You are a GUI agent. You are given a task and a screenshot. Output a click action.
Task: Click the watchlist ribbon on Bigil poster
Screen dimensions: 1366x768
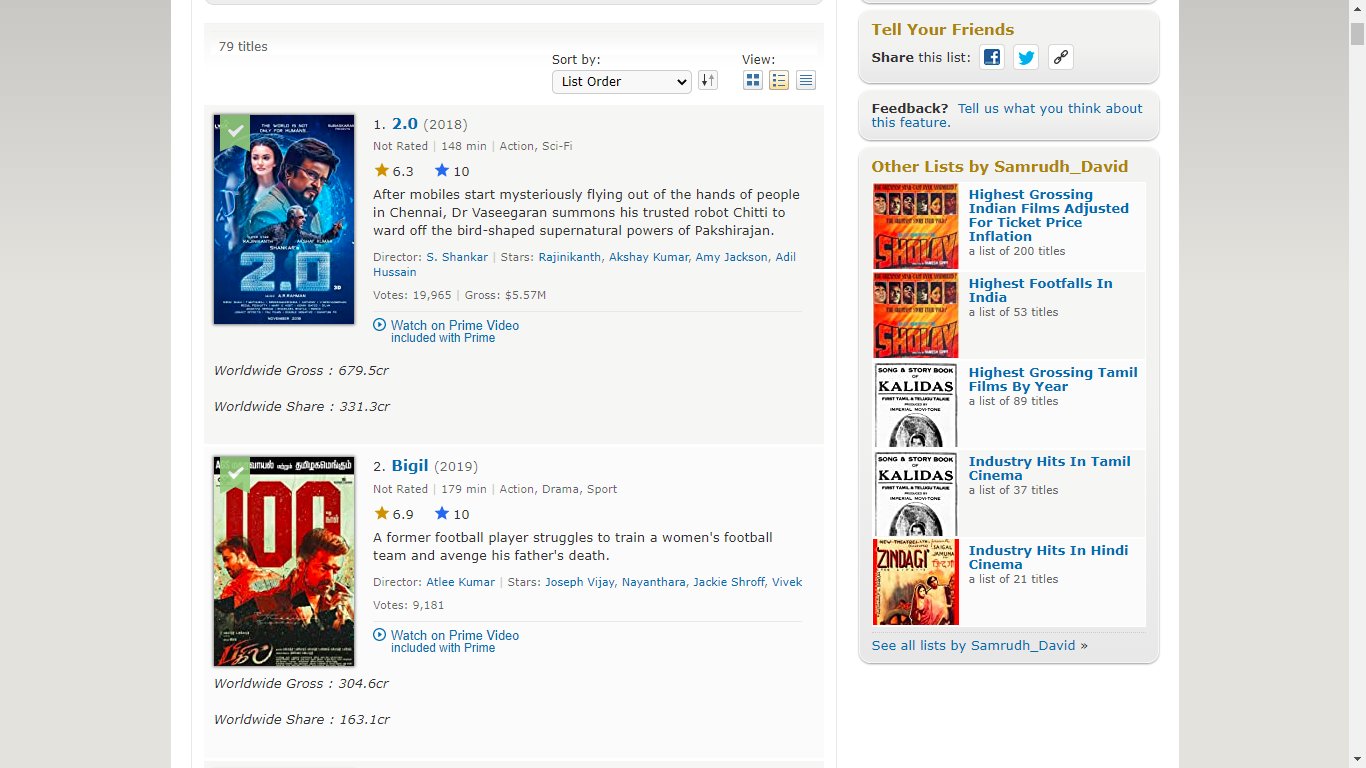(x=235, y=474)
